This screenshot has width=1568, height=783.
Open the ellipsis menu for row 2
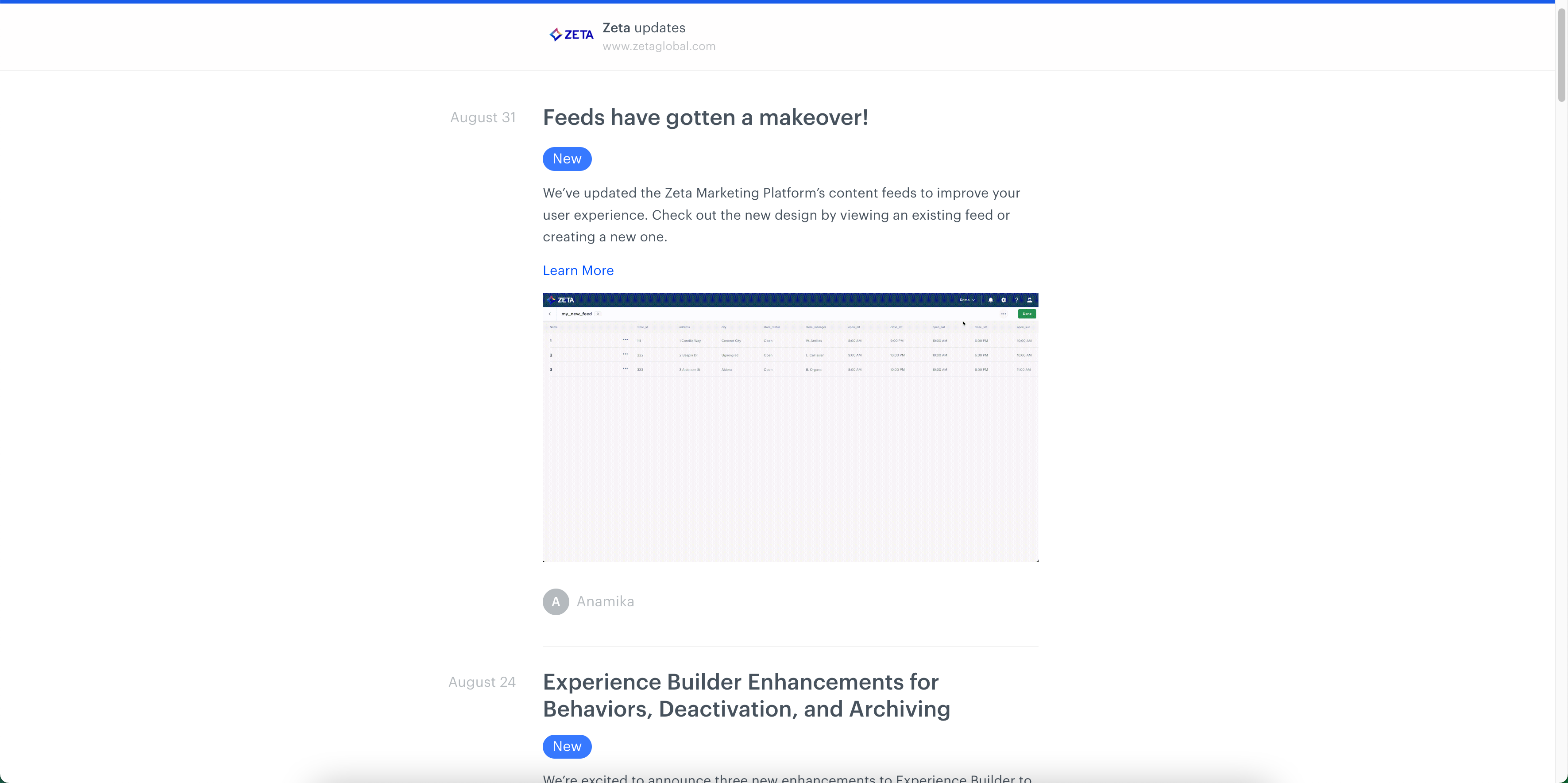[x=625, y=354]
